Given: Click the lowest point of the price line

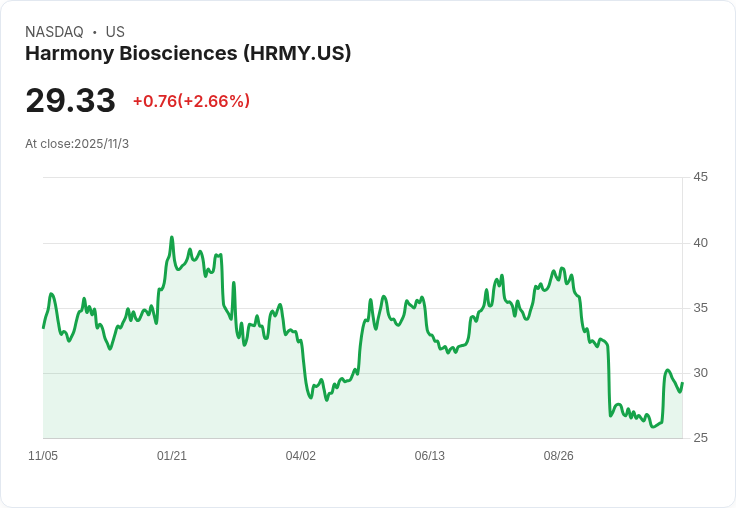Looking at the screenshot, I should tap(653, 427).
